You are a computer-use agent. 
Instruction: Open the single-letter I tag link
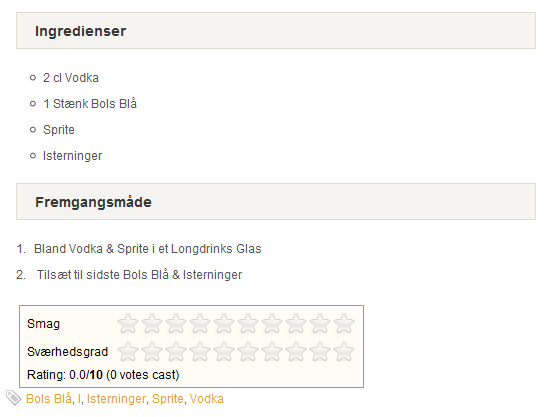(79, 399)
